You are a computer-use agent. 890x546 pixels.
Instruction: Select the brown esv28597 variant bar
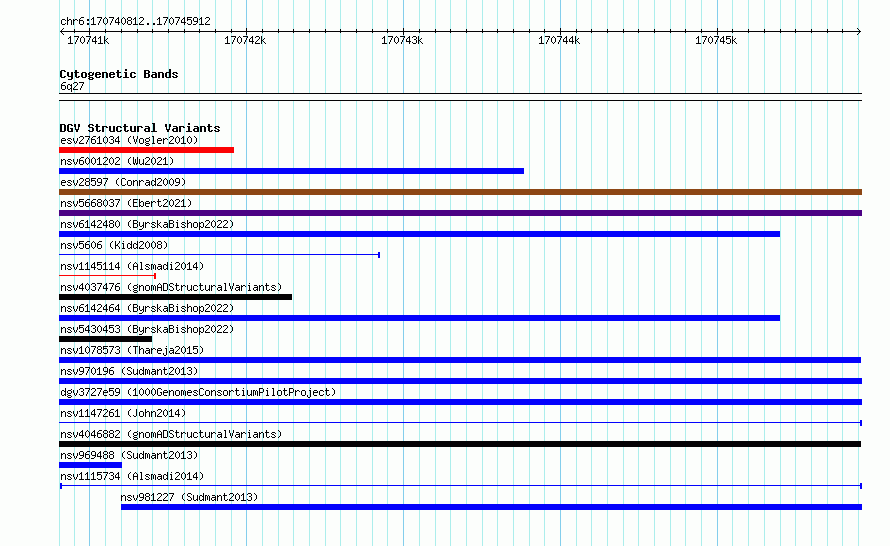pyautogui.click(x=460, y=192)
